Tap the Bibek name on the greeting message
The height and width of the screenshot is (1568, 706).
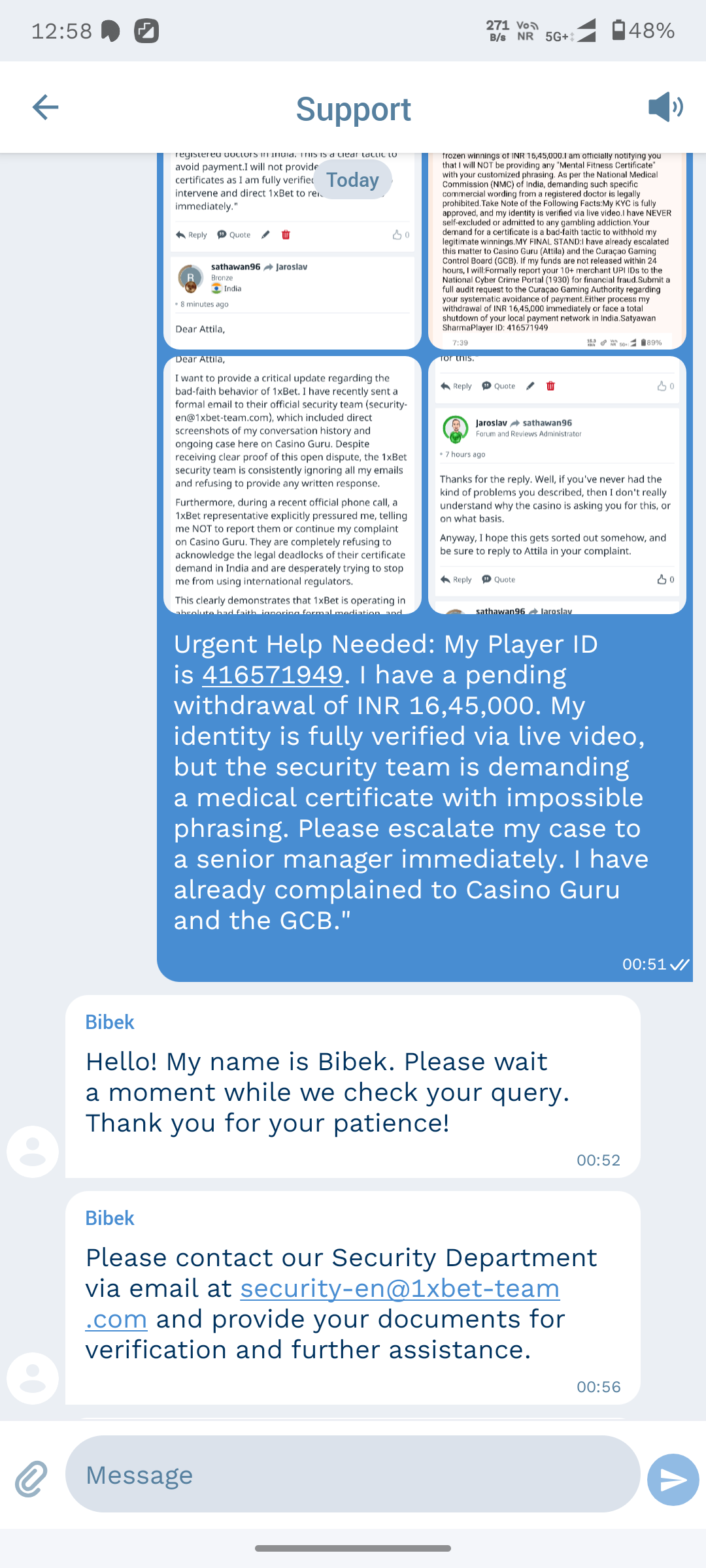tap(110, 1022)
